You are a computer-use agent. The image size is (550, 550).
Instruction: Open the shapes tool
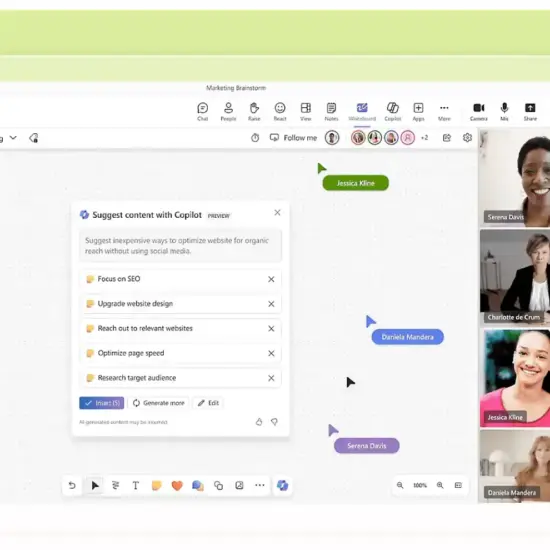219,485
